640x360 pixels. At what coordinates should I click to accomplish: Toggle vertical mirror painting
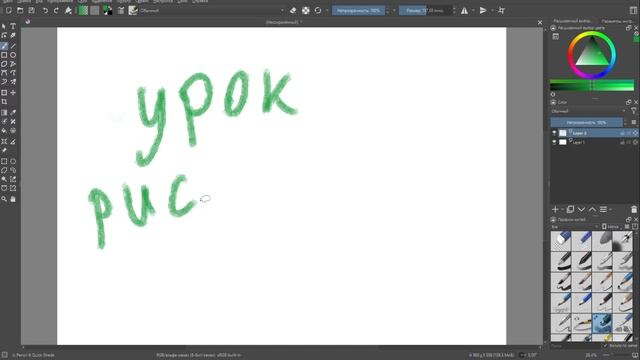(x=483, y=11)
